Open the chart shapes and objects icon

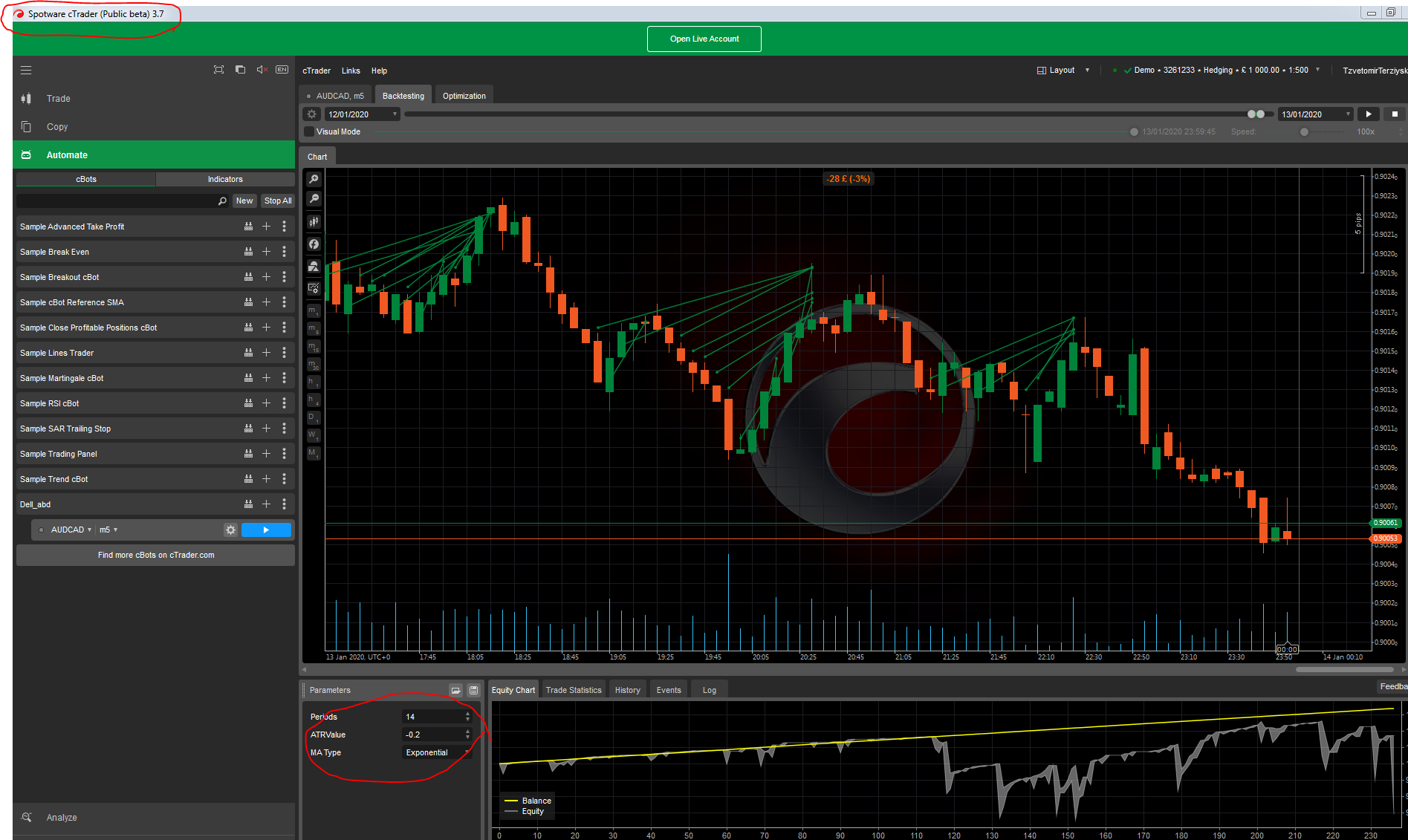(314, 266)
